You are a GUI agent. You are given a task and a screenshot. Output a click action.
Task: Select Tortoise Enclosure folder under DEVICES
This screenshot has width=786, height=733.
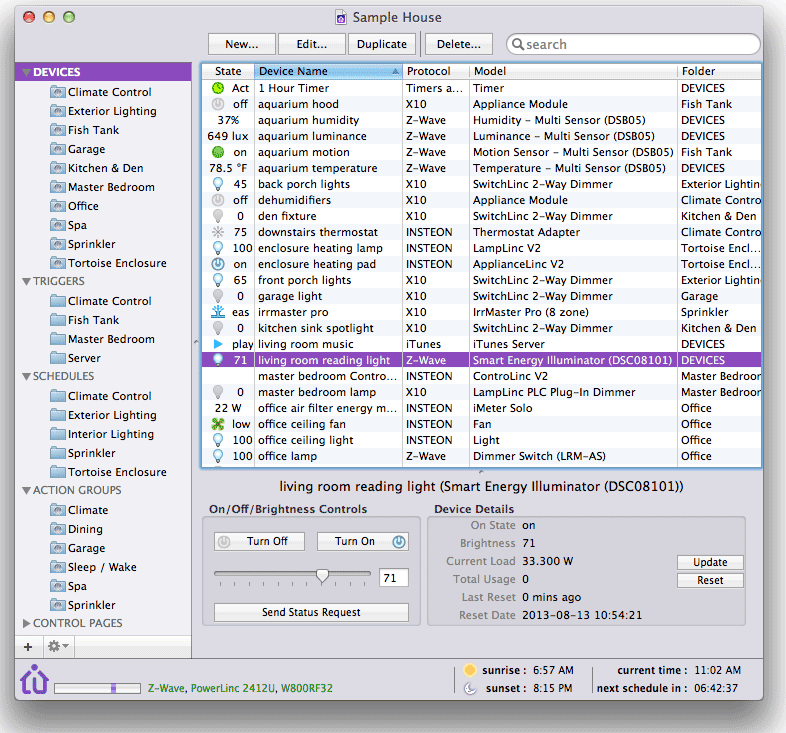(117, 263)
